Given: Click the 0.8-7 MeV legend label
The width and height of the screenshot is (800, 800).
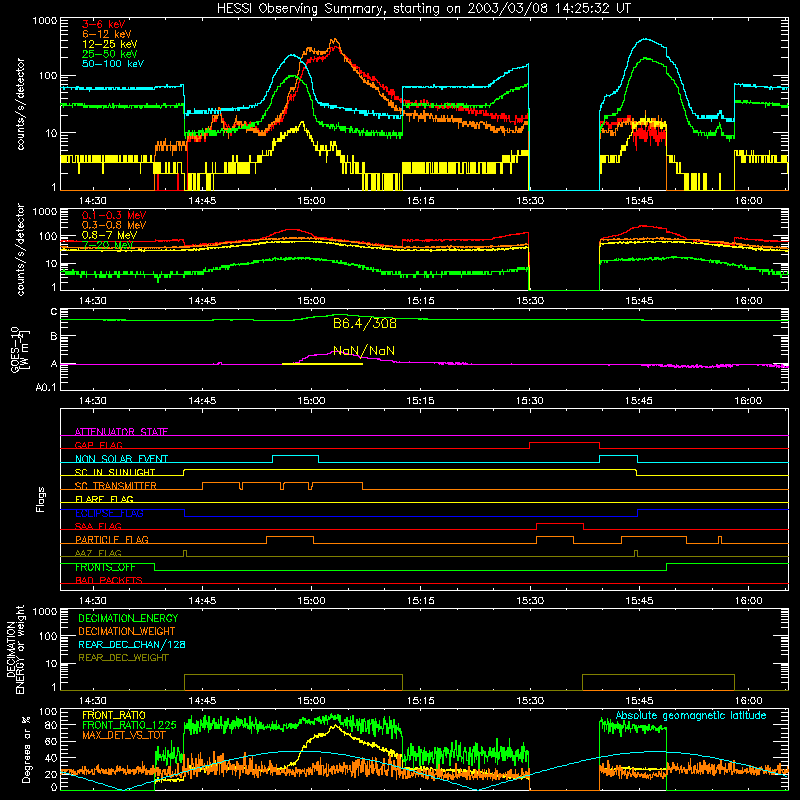Looking at the screenshot, I should 110,235.
